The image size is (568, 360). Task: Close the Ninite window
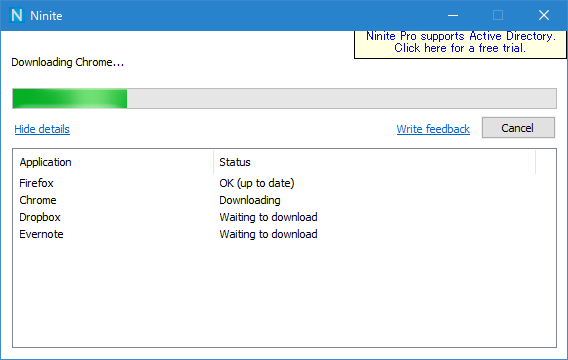[544, 15]
